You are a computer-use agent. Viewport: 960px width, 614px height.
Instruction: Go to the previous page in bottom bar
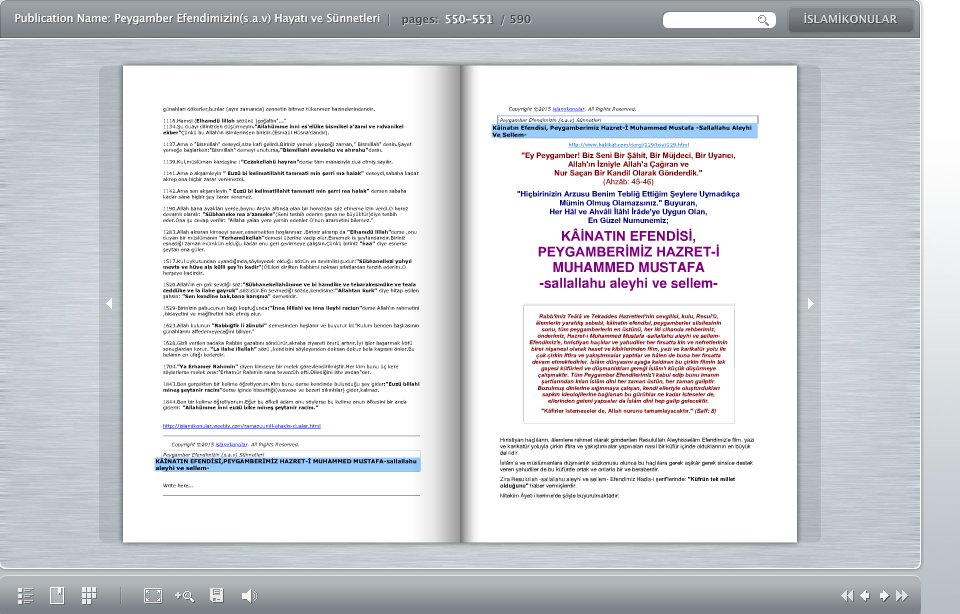[865, 595]
